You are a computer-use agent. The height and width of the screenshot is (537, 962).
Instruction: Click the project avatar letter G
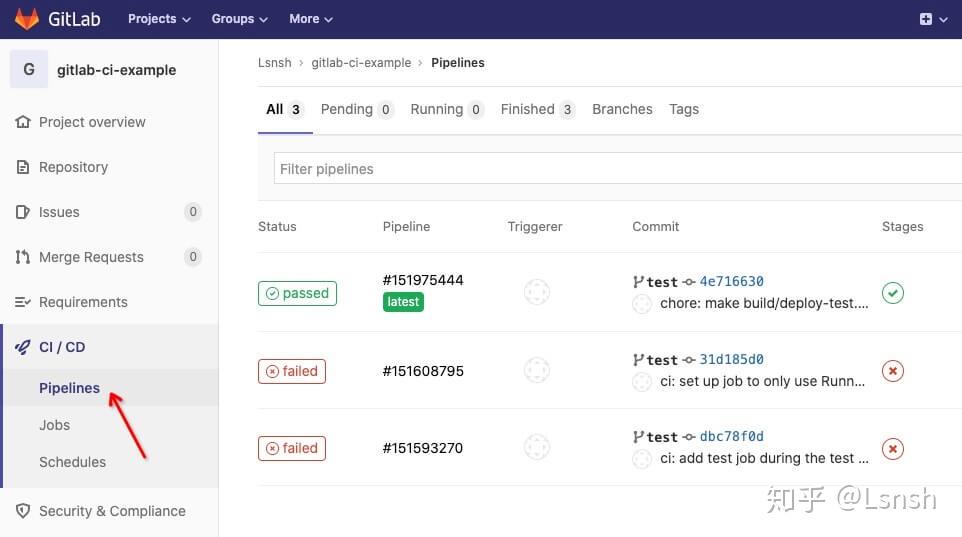(29, 69)
